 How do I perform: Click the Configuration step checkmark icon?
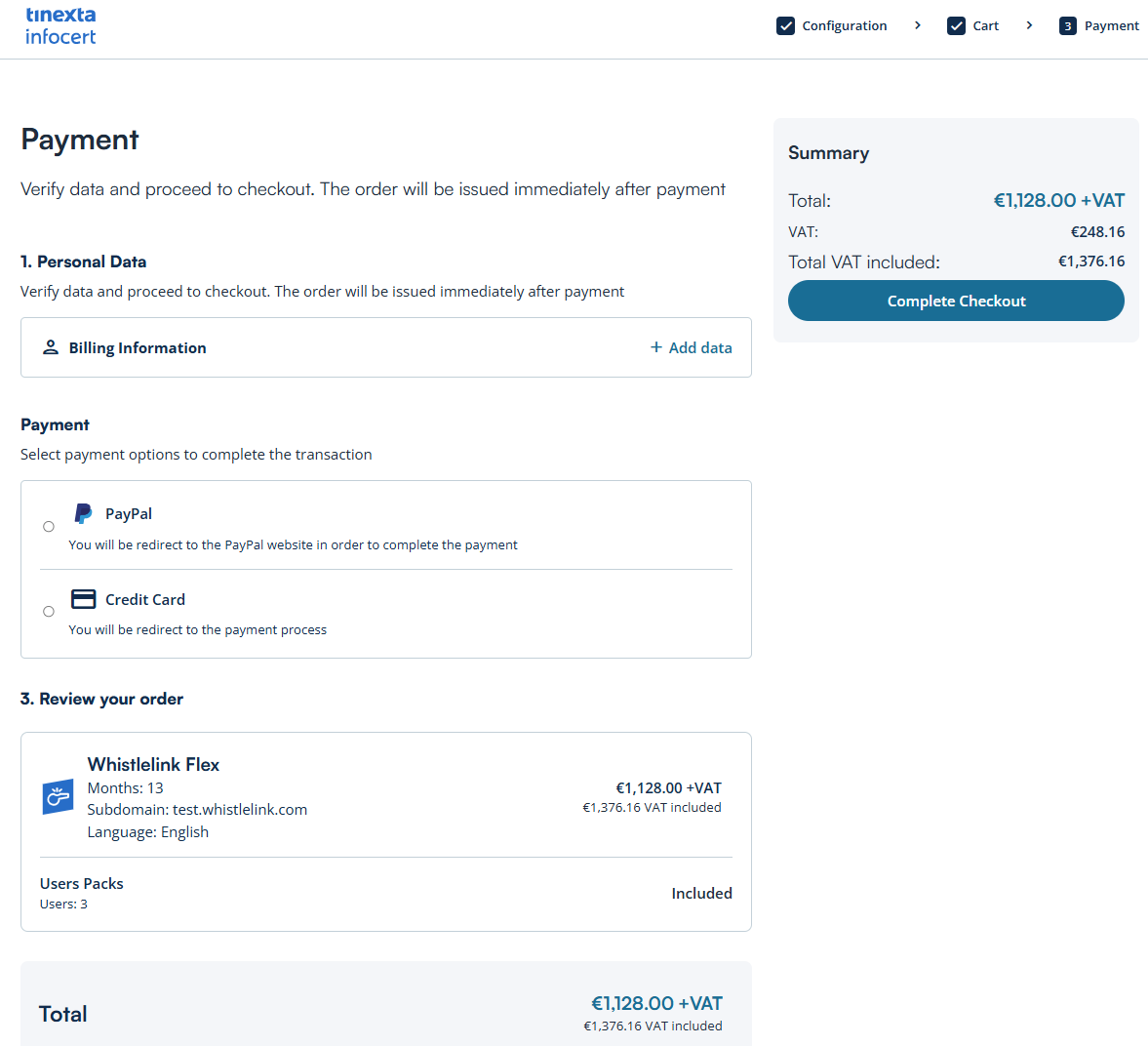tap(785, 26)
